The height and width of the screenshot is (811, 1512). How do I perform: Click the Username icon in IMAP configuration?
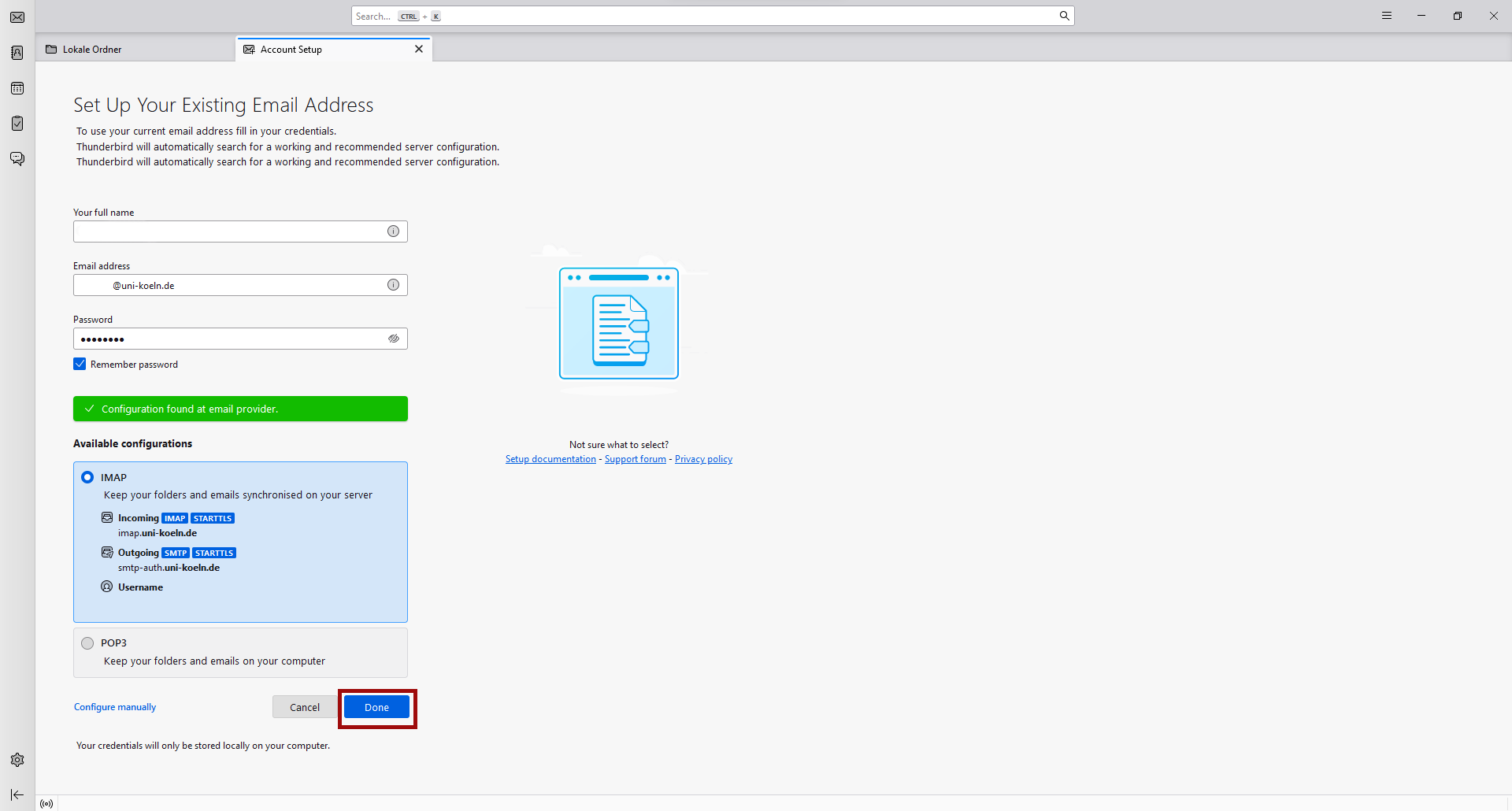107,587
